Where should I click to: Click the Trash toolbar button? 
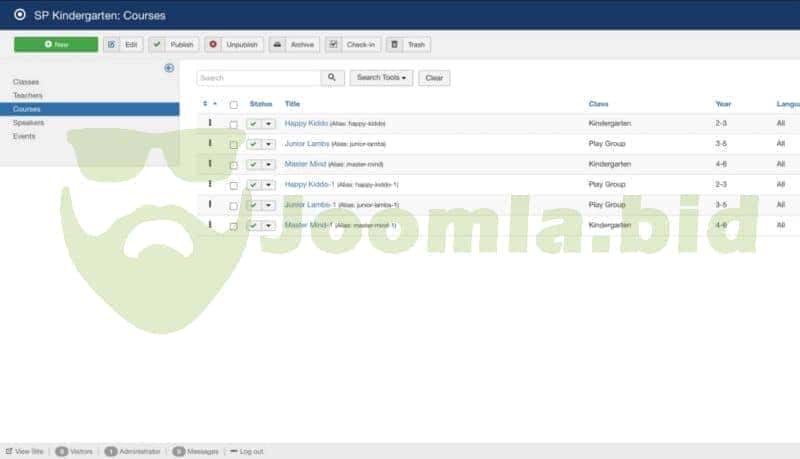408,45
